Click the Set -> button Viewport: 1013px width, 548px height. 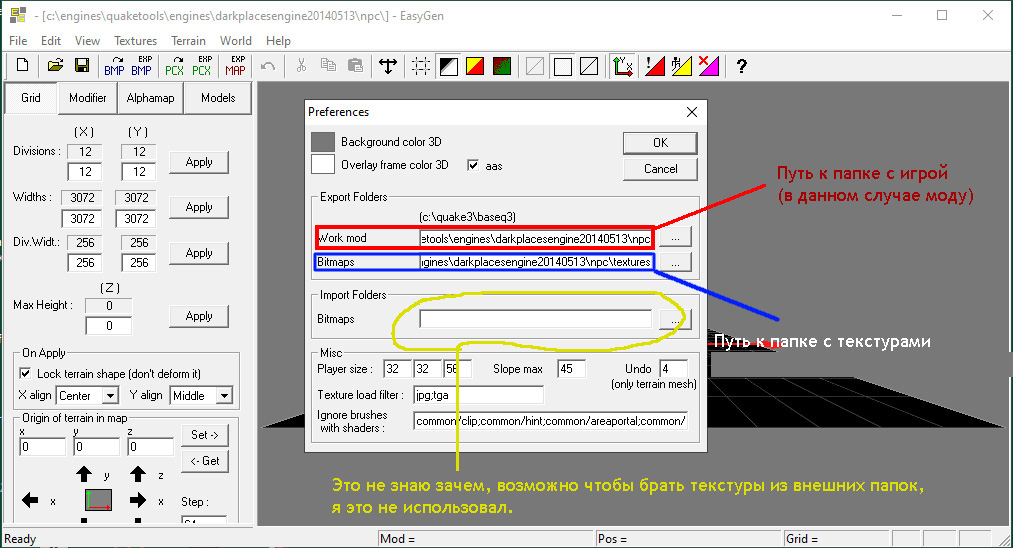205,435
